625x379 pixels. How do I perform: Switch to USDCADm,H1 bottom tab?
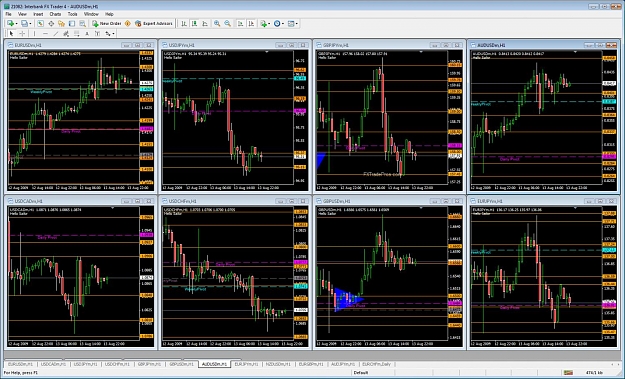(53, 364)
